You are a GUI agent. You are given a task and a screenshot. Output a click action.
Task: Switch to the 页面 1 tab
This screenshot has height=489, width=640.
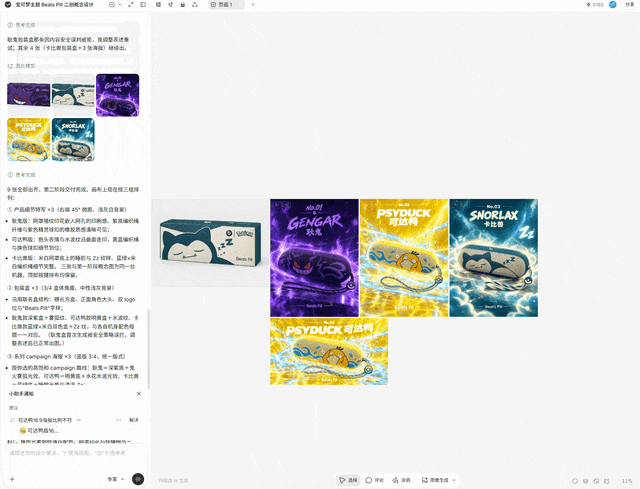pos(226,4)
